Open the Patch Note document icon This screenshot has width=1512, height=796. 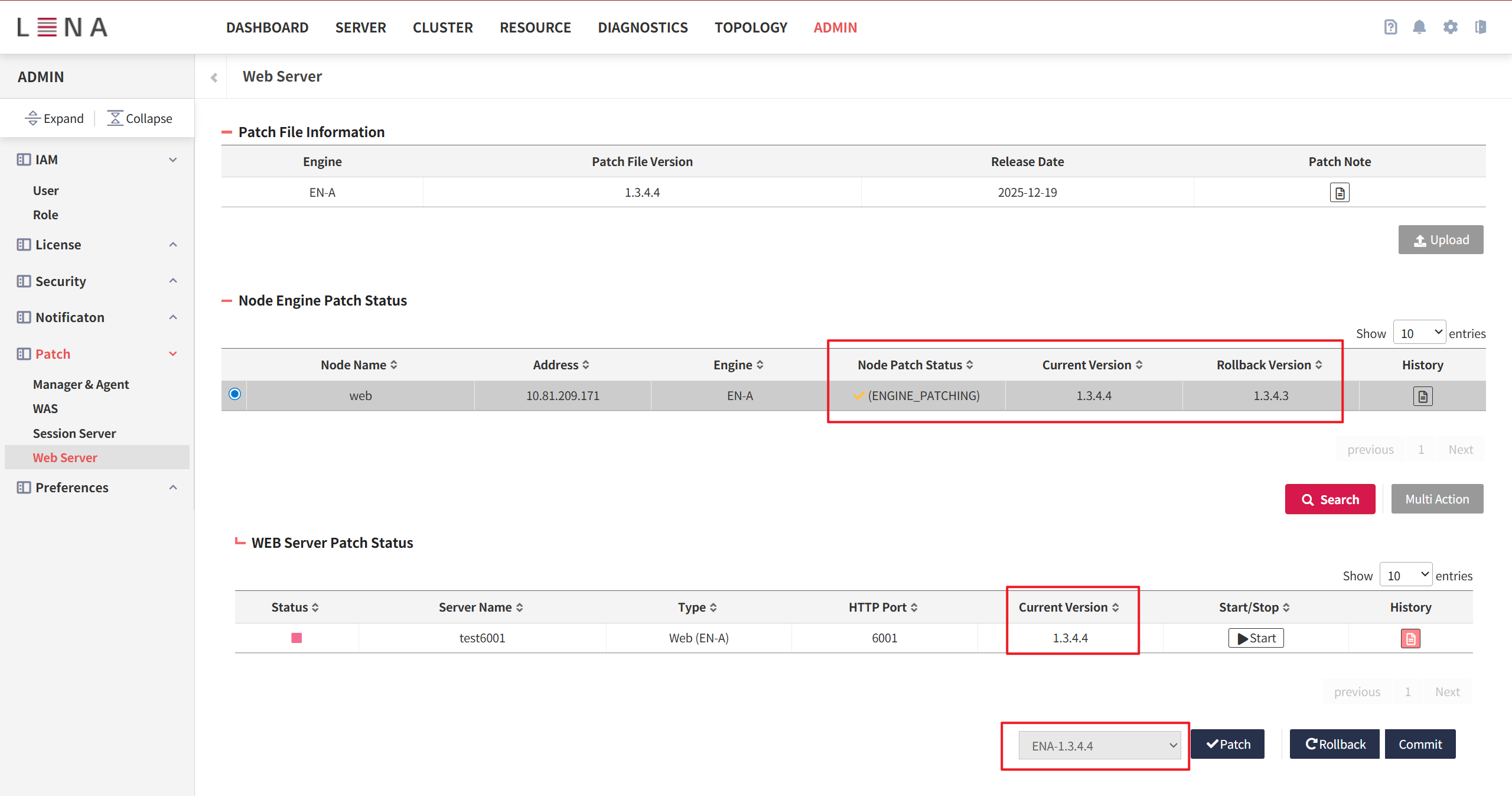point(1340,193)
